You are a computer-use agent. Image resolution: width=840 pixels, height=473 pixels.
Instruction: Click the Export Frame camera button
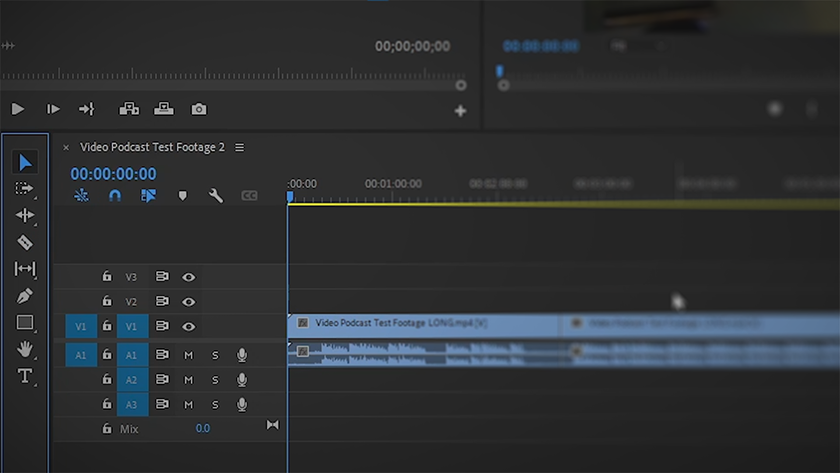[199, 109]
